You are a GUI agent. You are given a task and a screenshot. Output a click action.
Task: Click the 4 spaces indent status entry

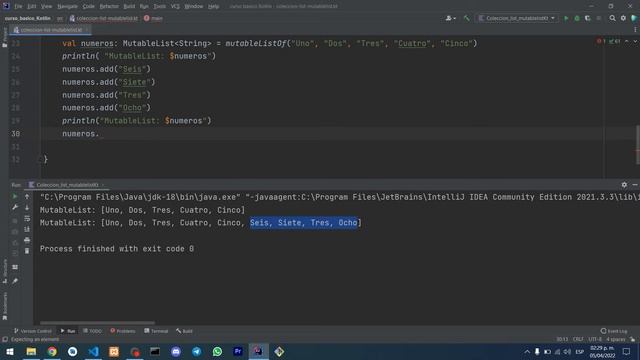click(616, 339)
